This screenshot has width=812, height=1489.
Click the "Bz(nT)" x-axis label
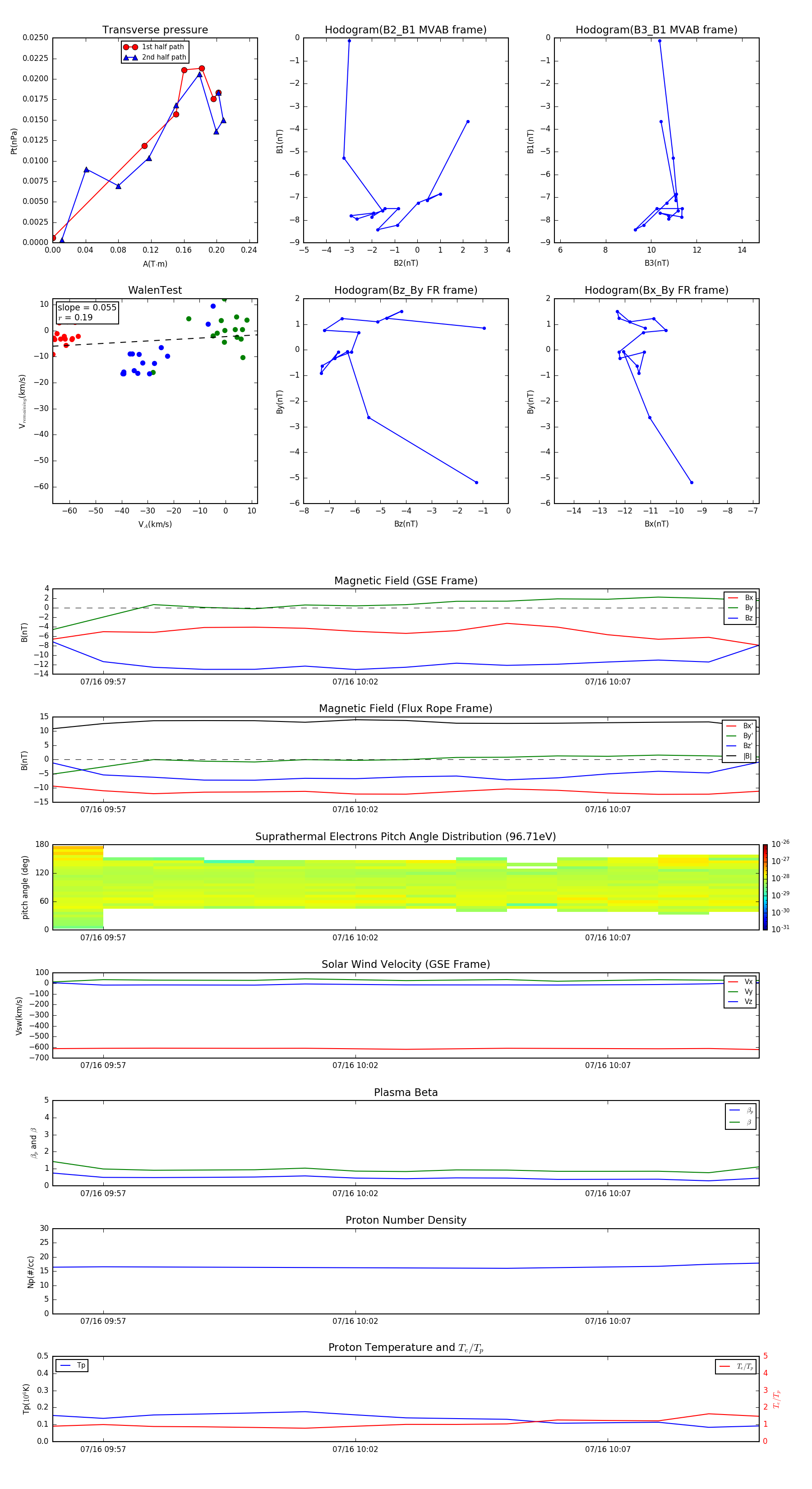(406, 524)
